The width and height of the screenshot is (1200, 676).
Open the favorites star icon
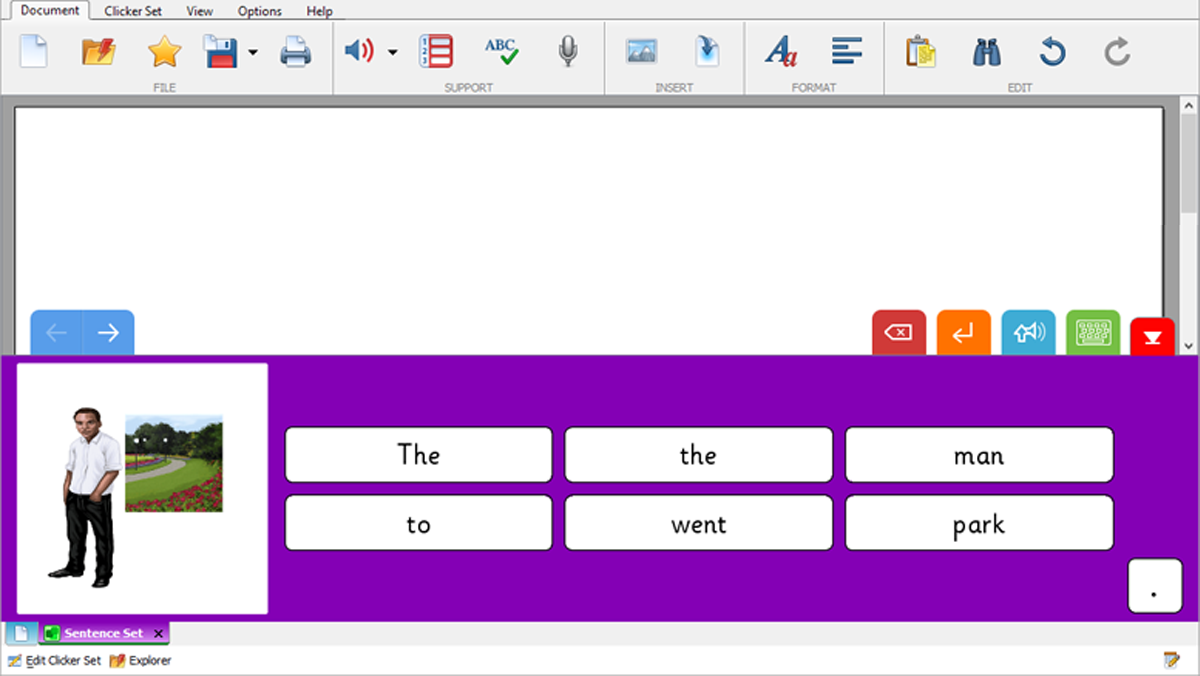164,51
